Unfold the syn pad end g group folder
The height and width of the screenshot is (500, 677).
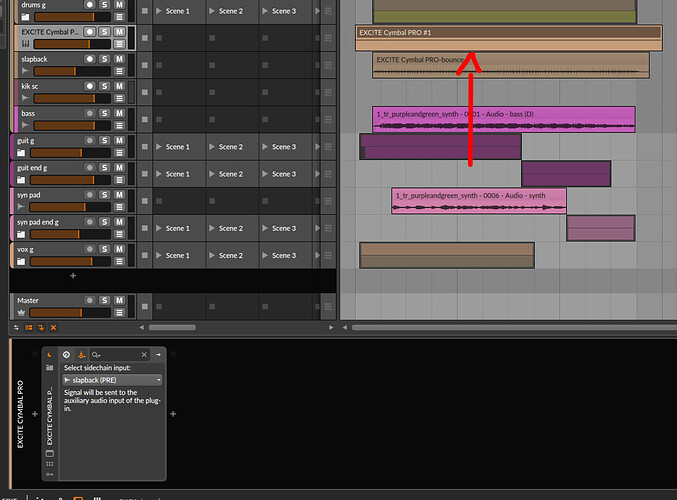tap(21, 234)
